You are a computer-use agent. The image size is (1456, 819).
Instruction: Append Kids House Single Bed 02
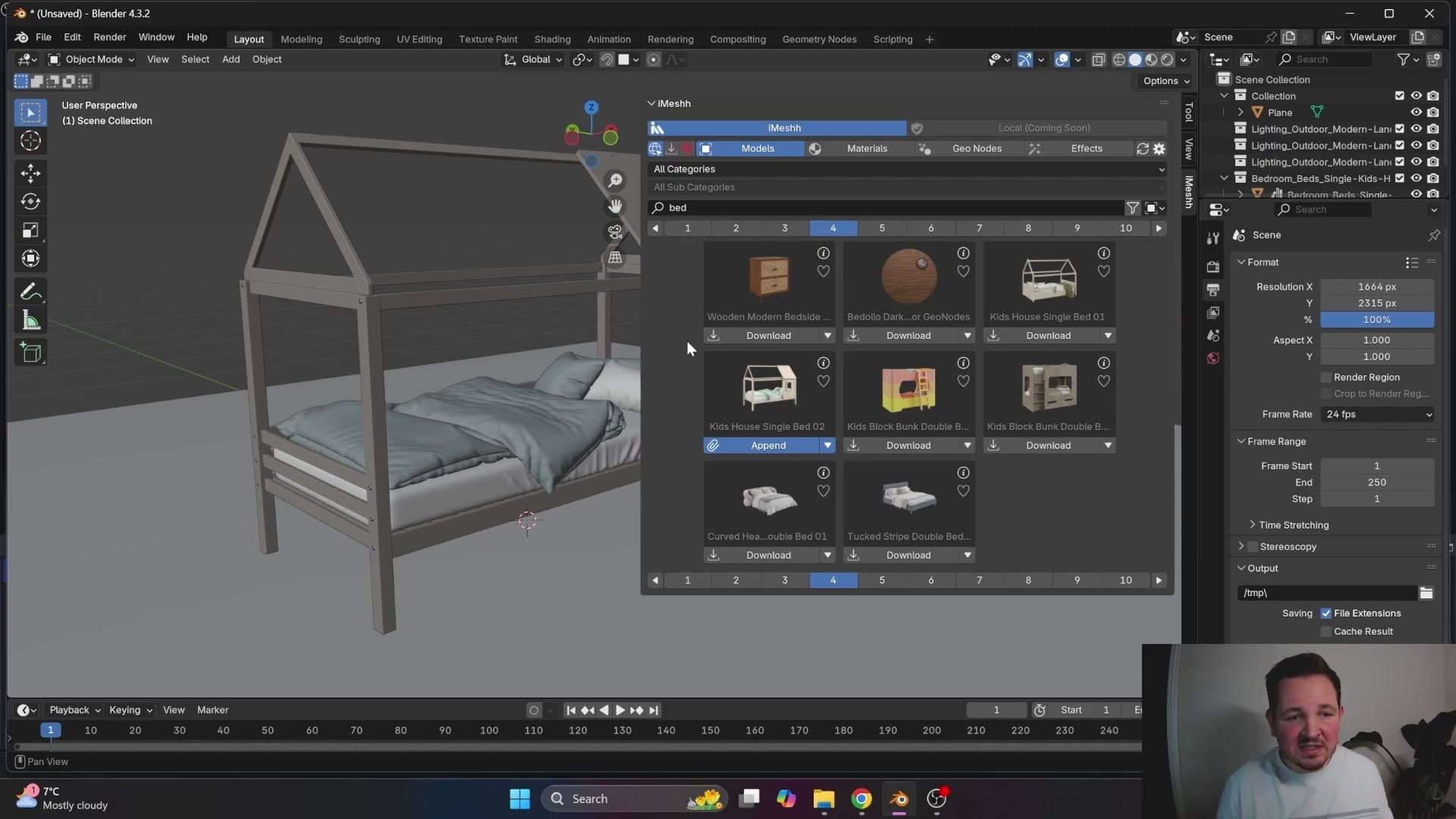coord(761,446)
